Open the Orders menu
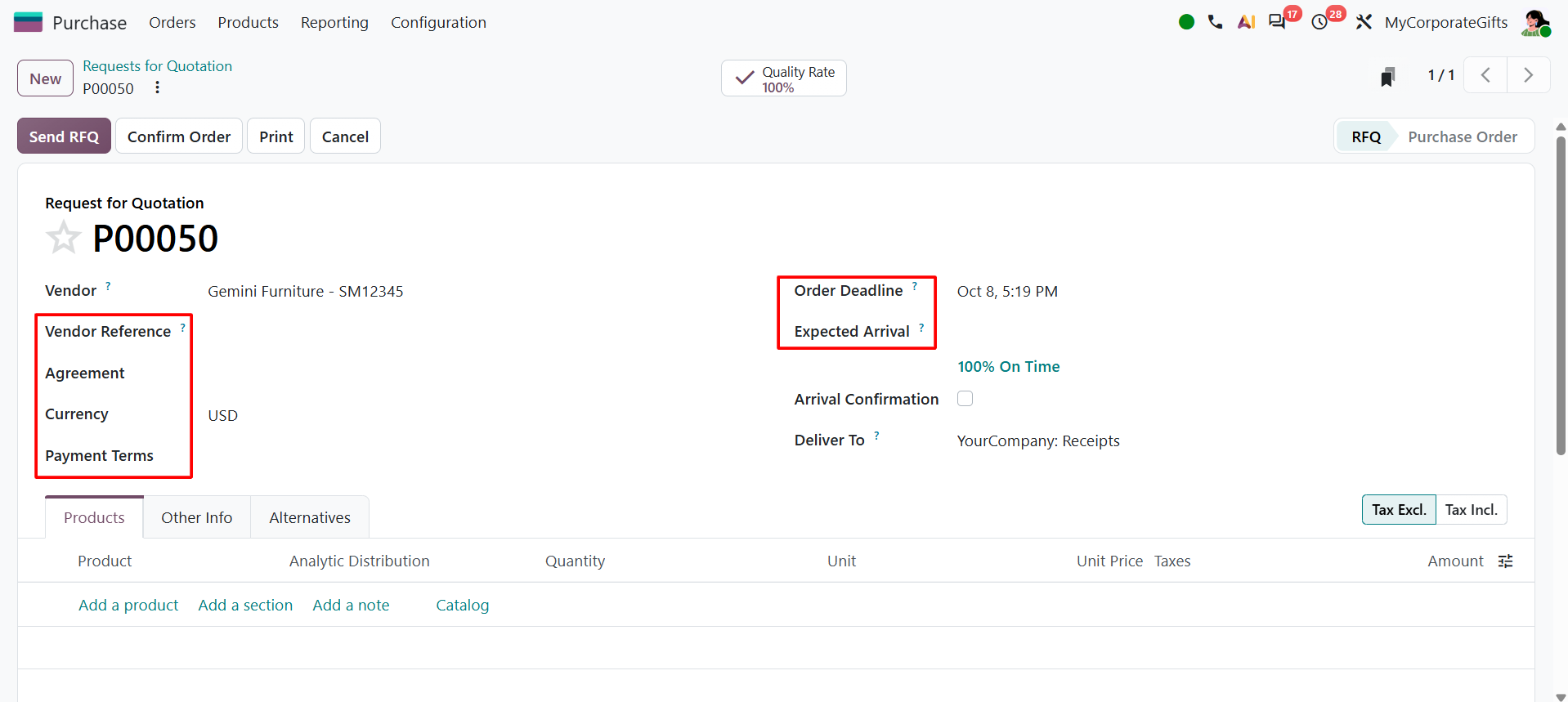Viewport: 1568px width, 702px height. [172, 22]
